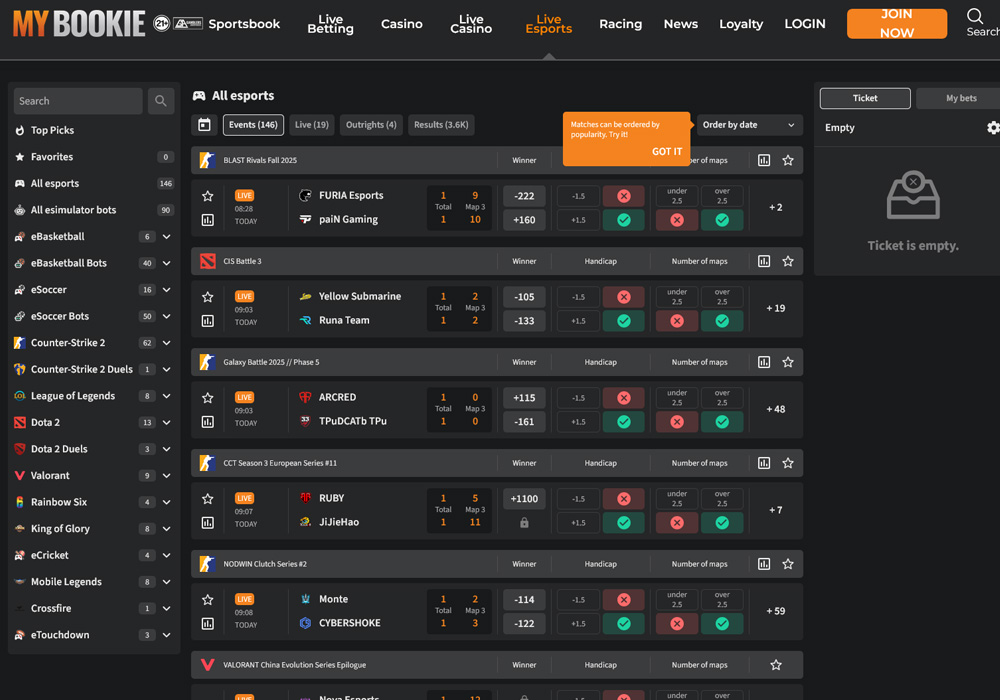Image resolution: width=1000 pixels, height=700 pixels.
Task: Expand the League of Legends category
Action: [167, 395]
